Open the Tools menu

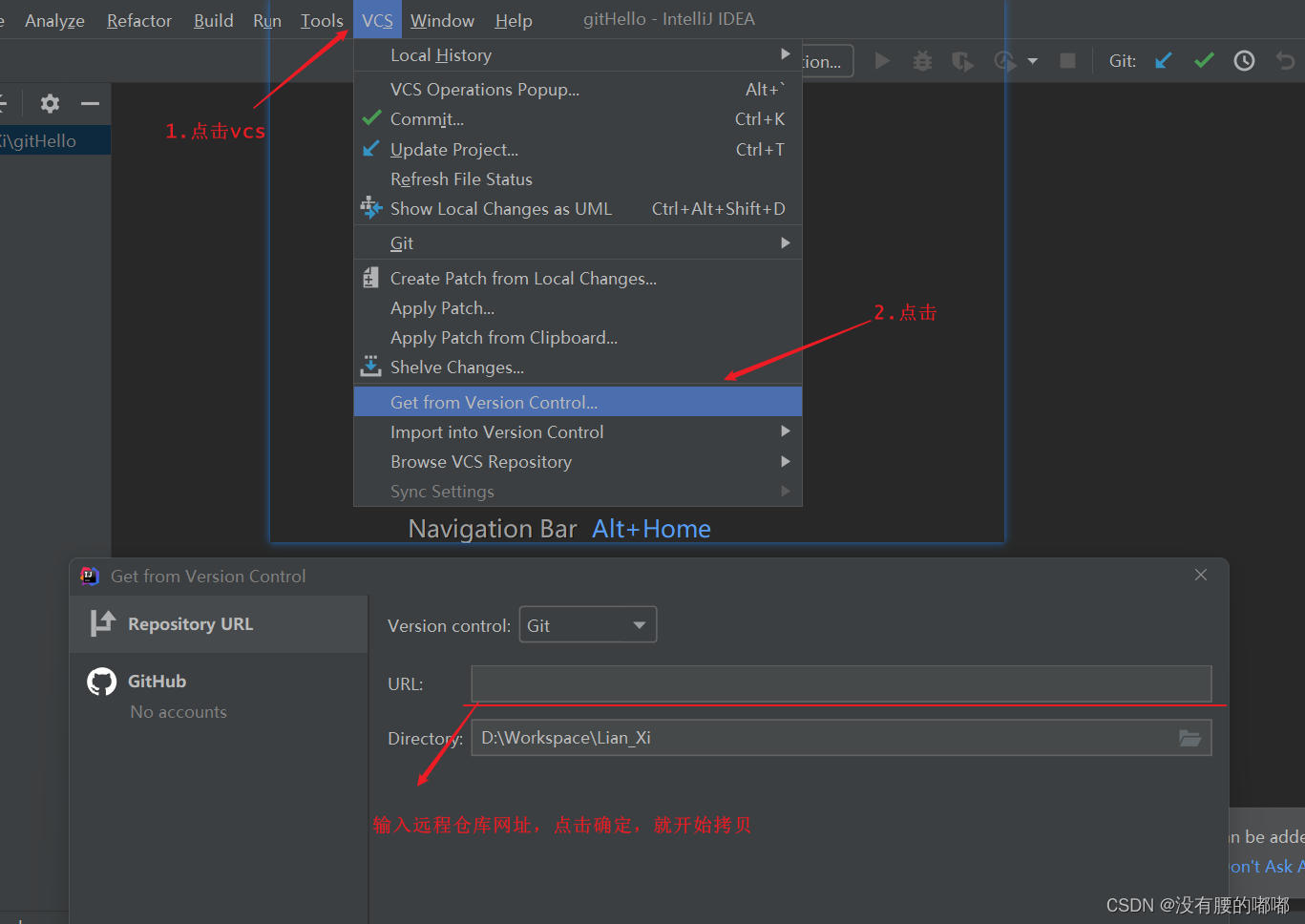tap(322, 20)
